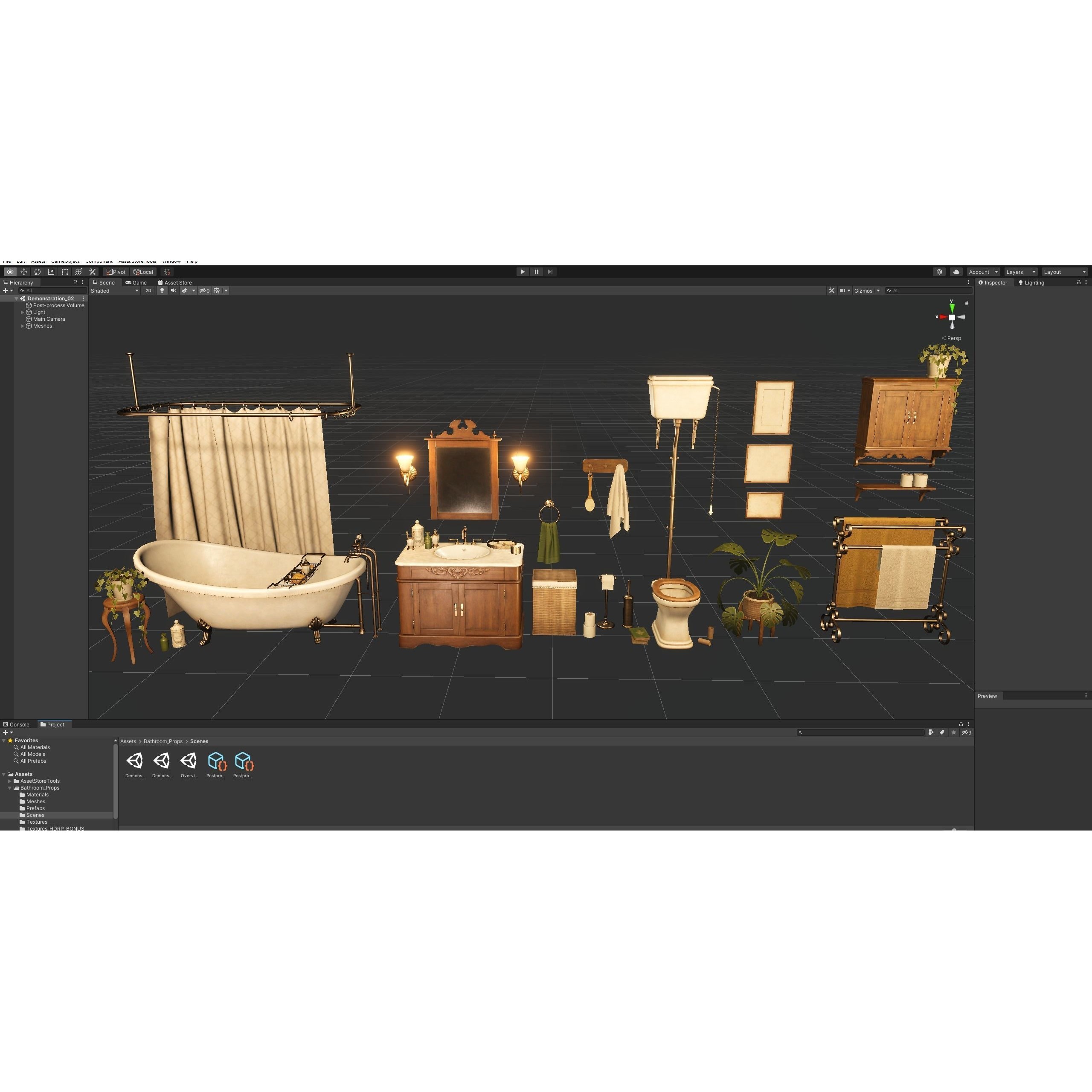Toggle scene audio speaker
This screenshot has height=1092, width=1092.
point(174,290)
